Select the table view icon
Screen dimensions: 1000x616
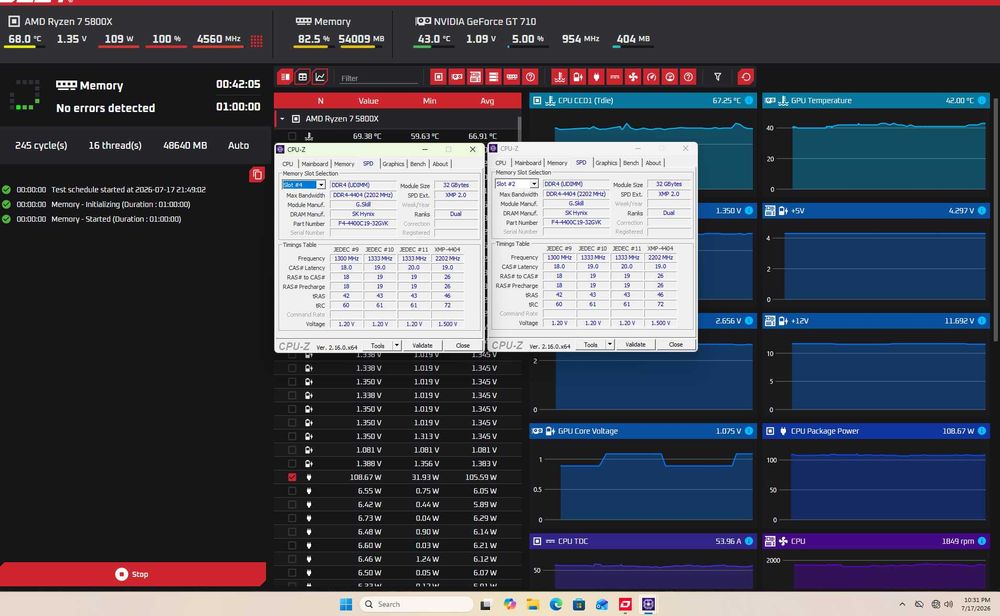click(x=302, y=77)
